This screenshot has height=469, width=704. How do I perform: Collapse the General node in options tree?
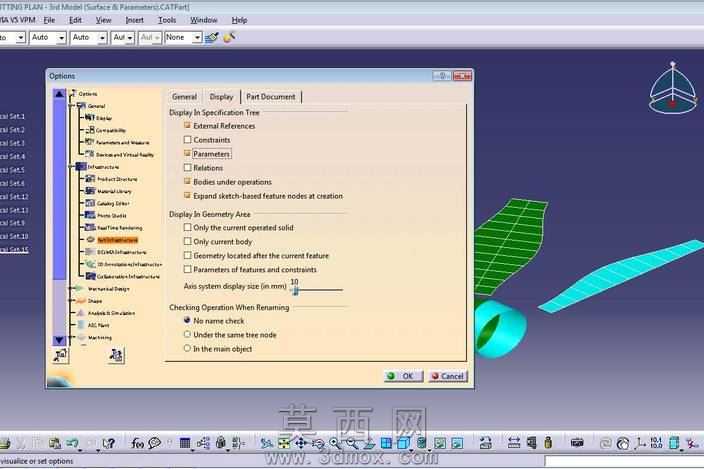[x=72, y=106]
